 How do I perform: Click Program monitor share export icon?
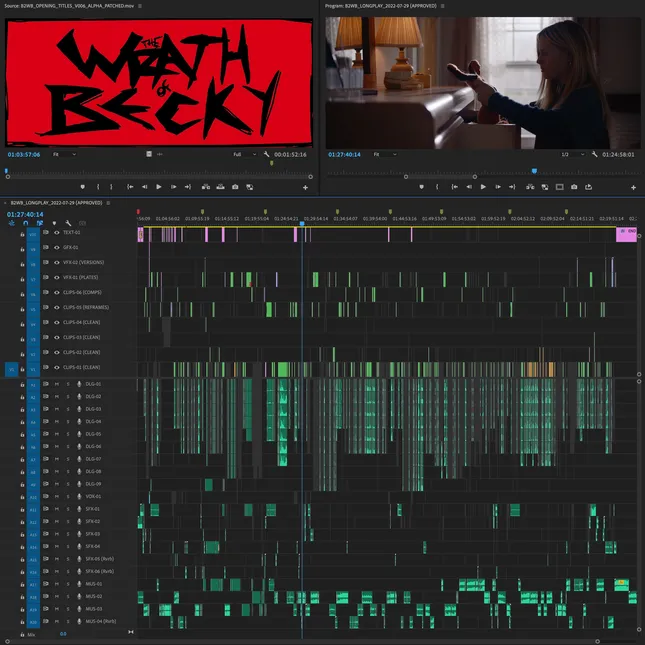coord(588,187)
